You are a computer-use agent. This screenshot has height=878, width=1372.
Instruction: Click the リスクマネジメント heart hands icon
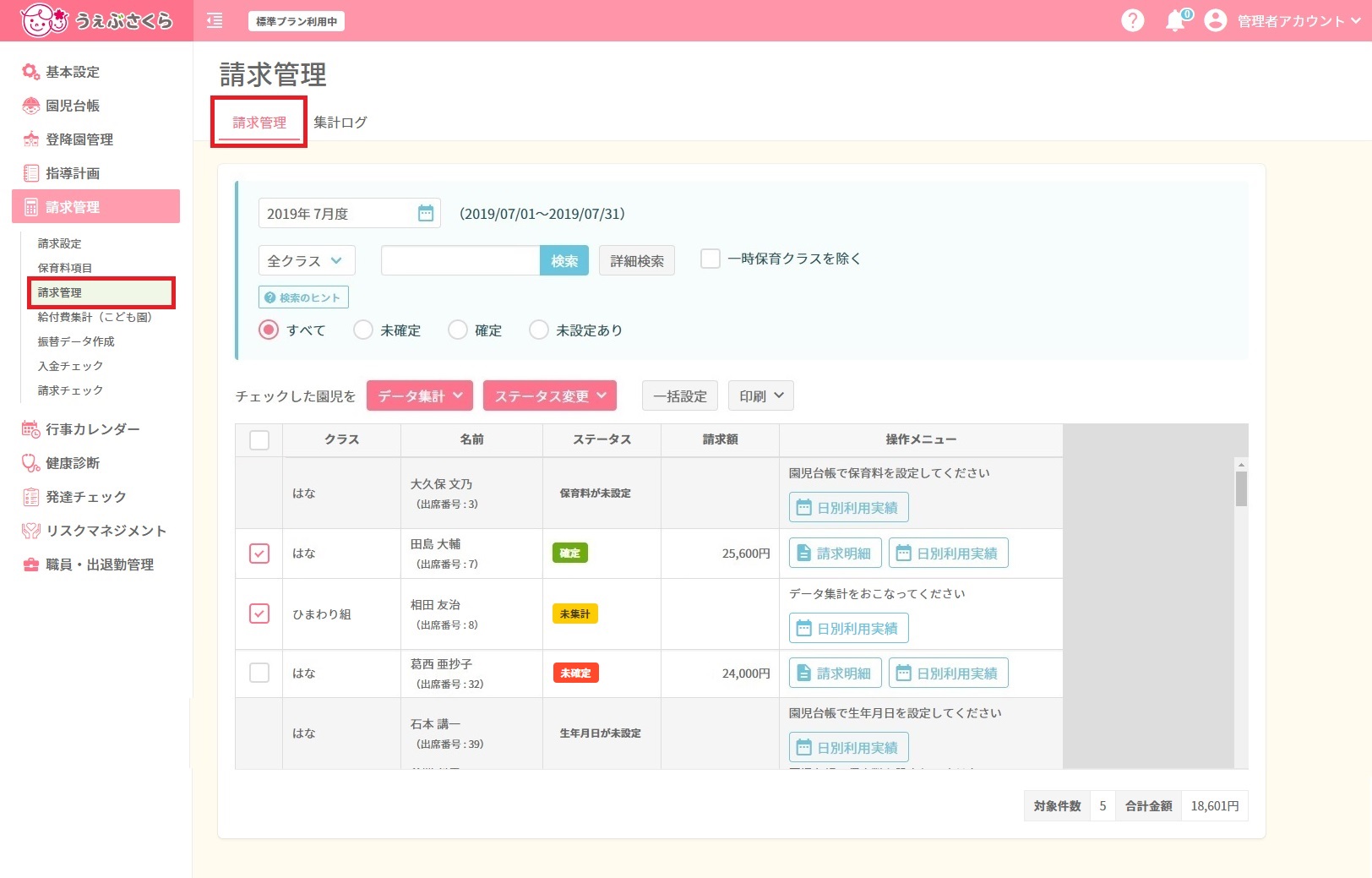pos(31,531)
